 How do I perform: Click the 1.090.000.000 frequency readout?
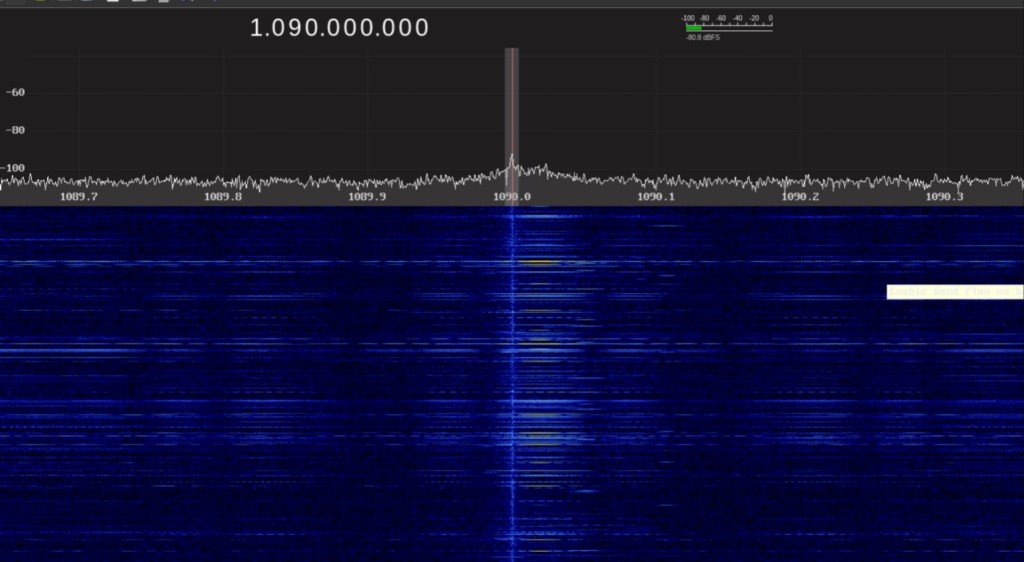340,27
